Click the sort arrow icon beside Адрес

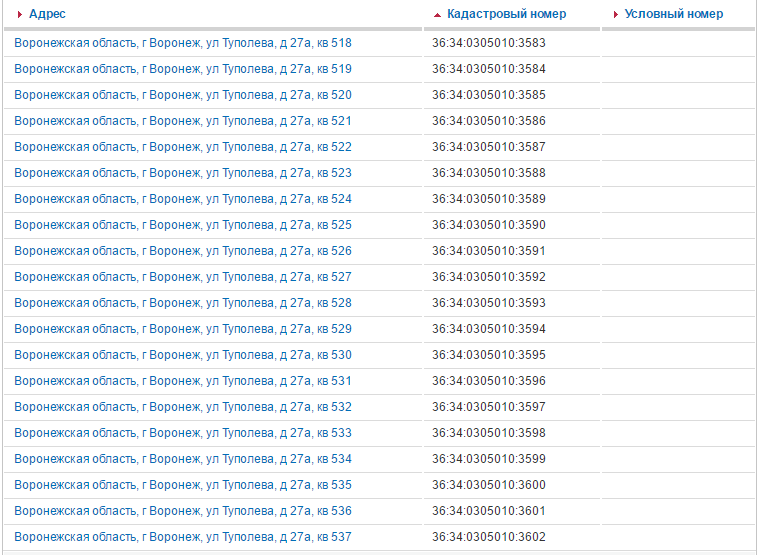pyautogui.click(x=20, y=15)
